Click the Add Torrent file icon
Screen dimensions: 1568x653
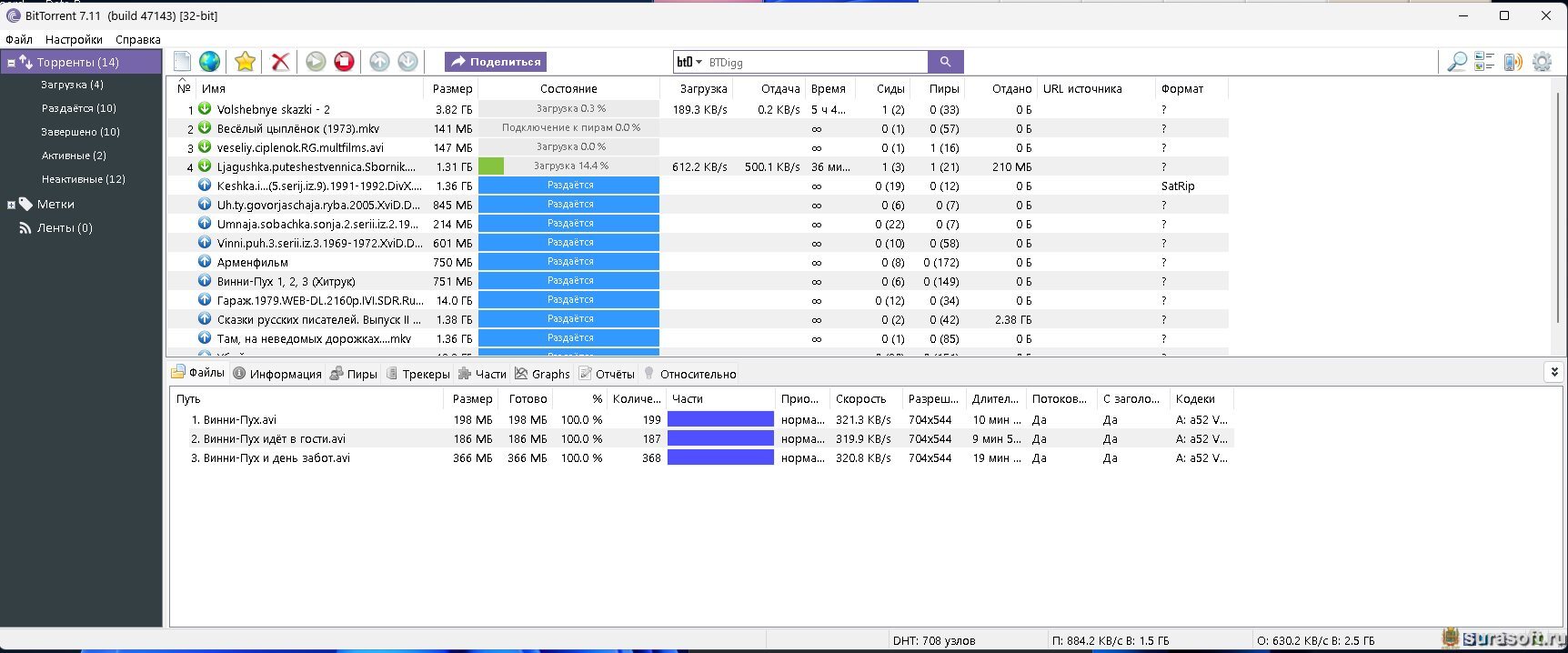pyautogui.click(x=183, y=62)
